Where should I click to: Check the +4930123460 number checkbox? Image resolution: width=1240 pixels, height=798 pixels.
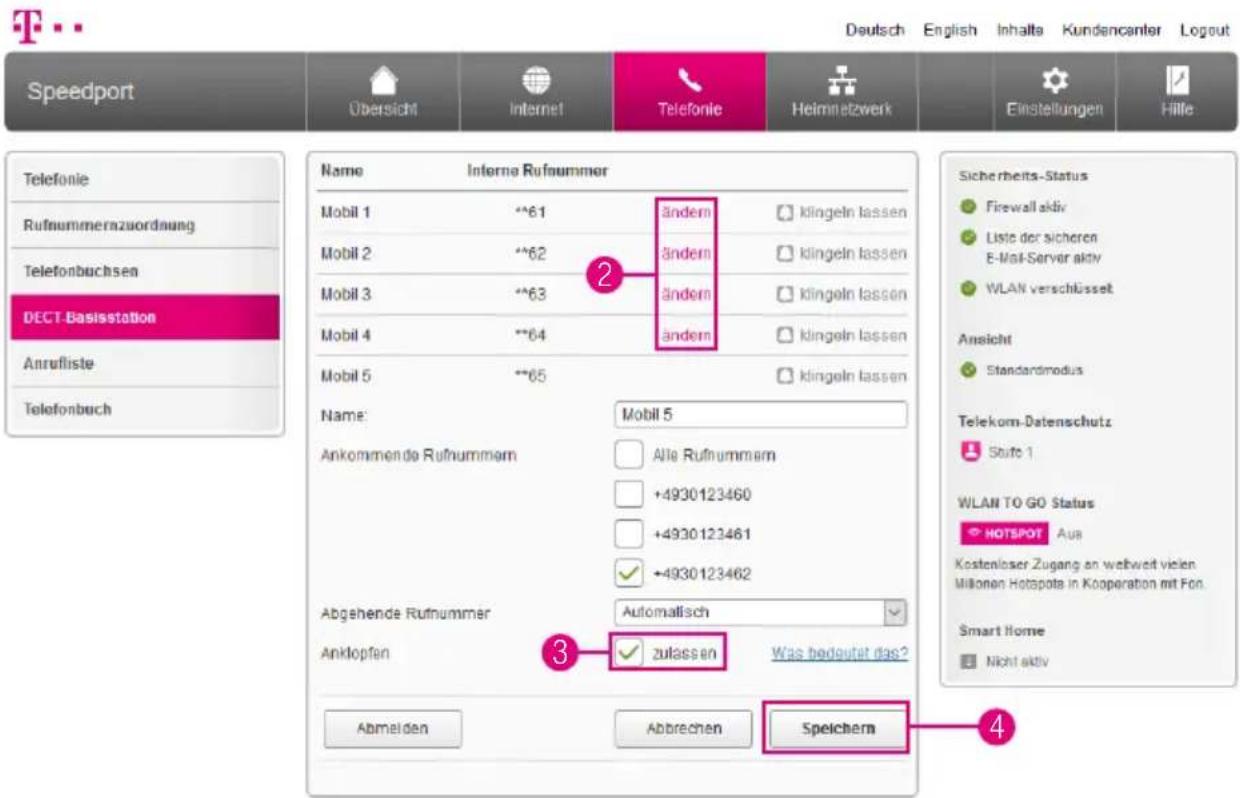[627, 494]
